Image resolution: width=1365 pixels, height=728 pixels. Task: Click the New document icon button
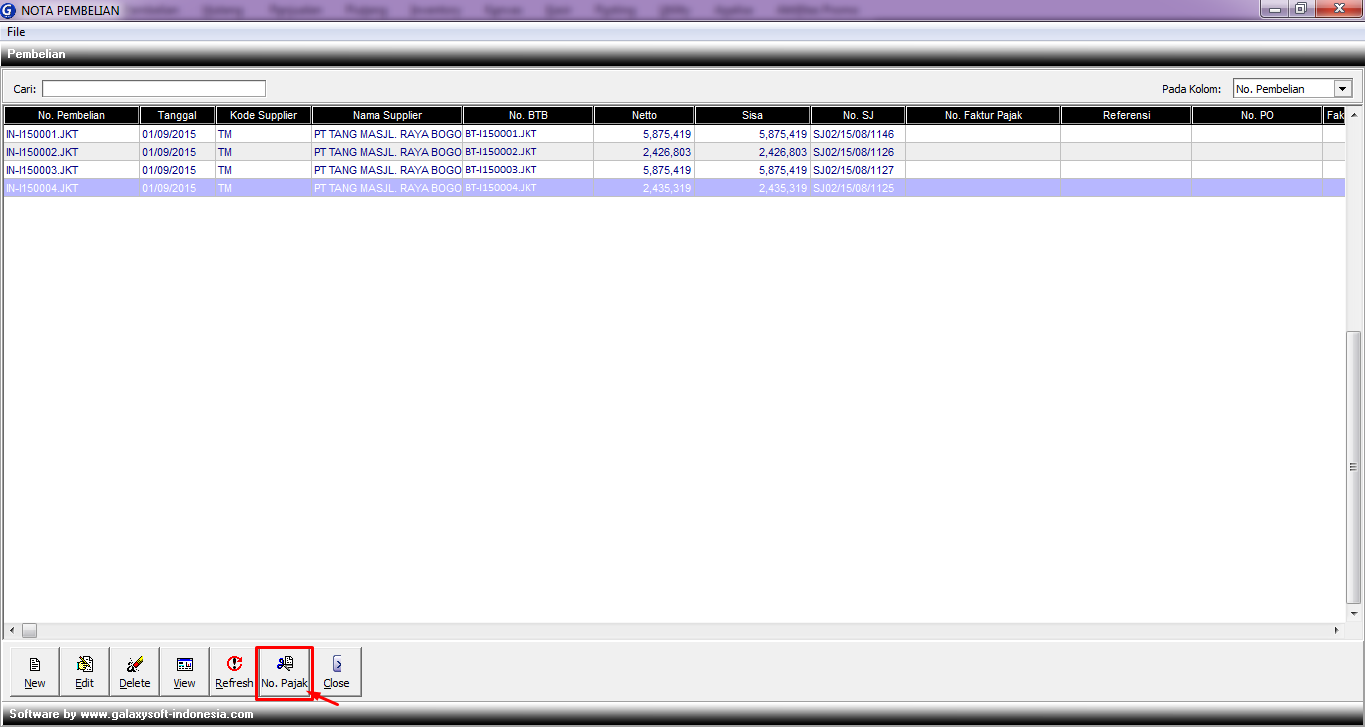click(x=35, y=671)
